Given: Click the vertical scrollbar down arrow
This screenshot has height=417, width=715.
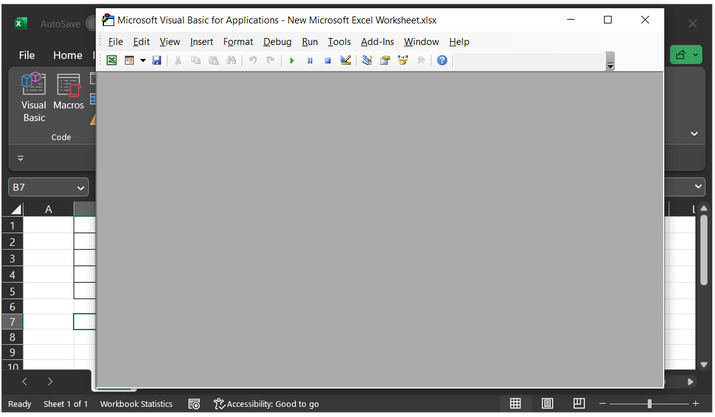Looking at the screenshot, I should (704, 365).
